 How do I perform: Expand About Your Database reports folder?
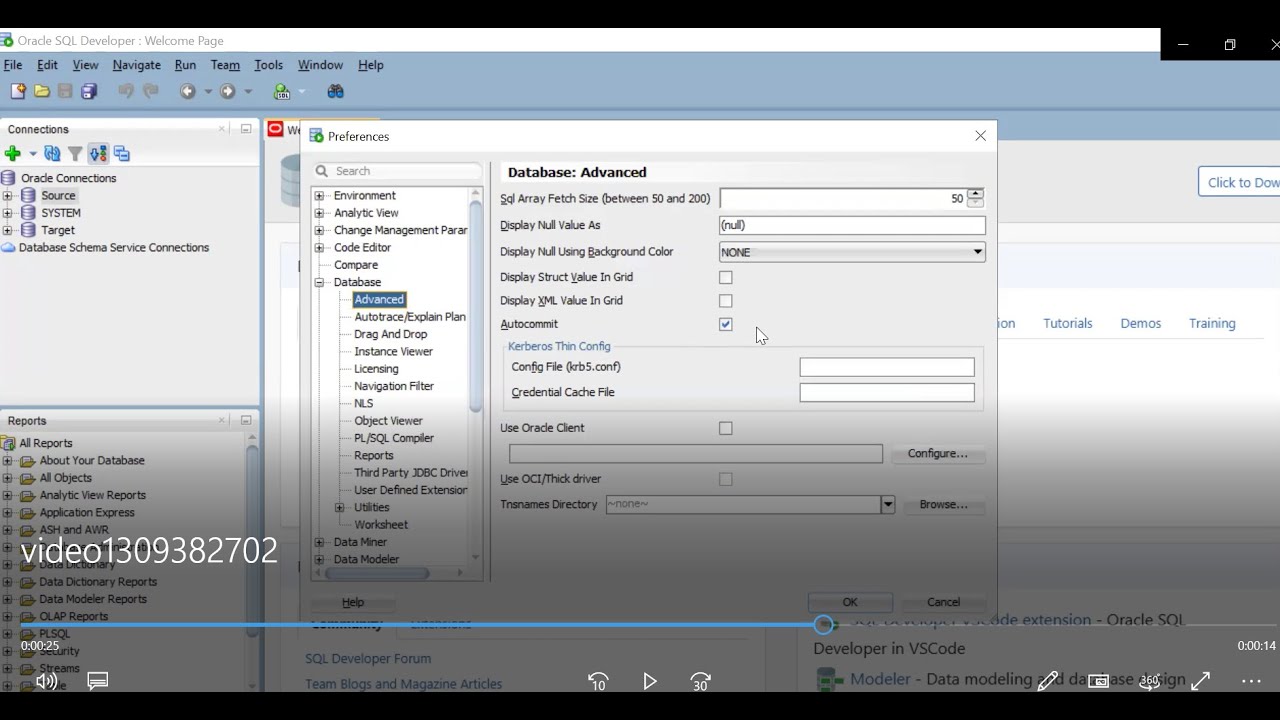point(7,461)
